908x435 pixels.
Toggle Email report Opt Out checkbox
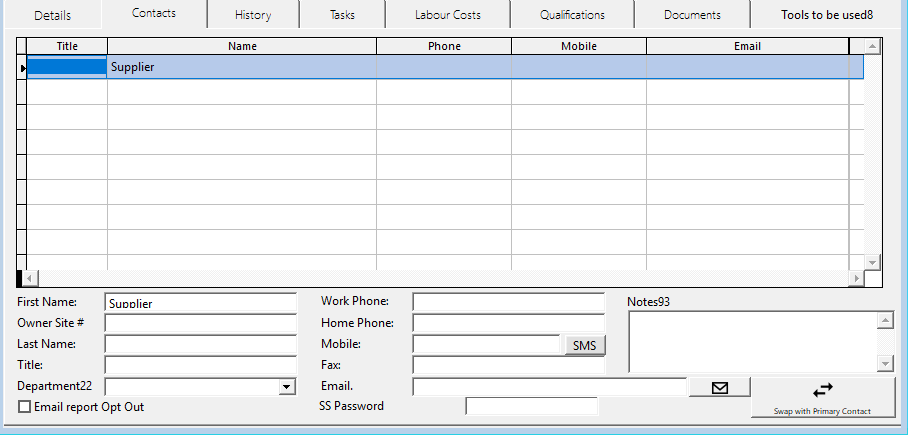25,407
